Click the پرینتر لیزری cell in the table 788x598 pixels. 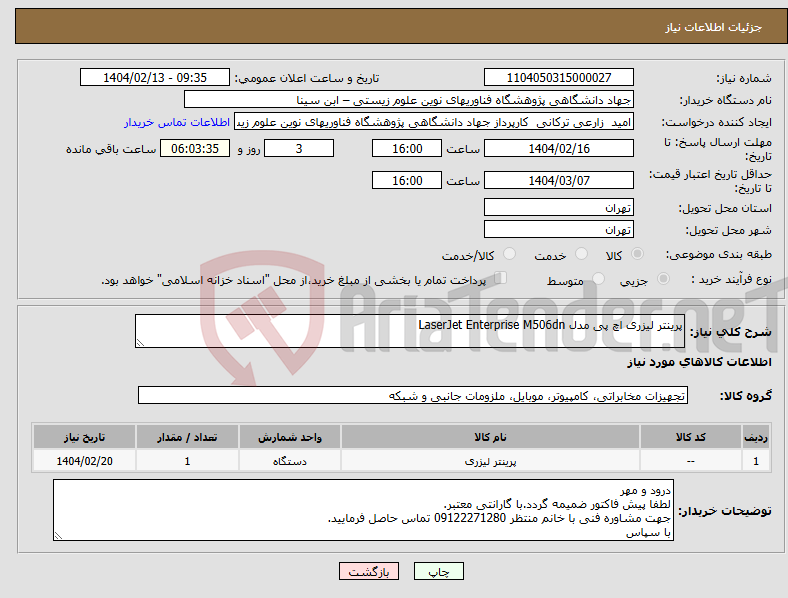(490, 461)
